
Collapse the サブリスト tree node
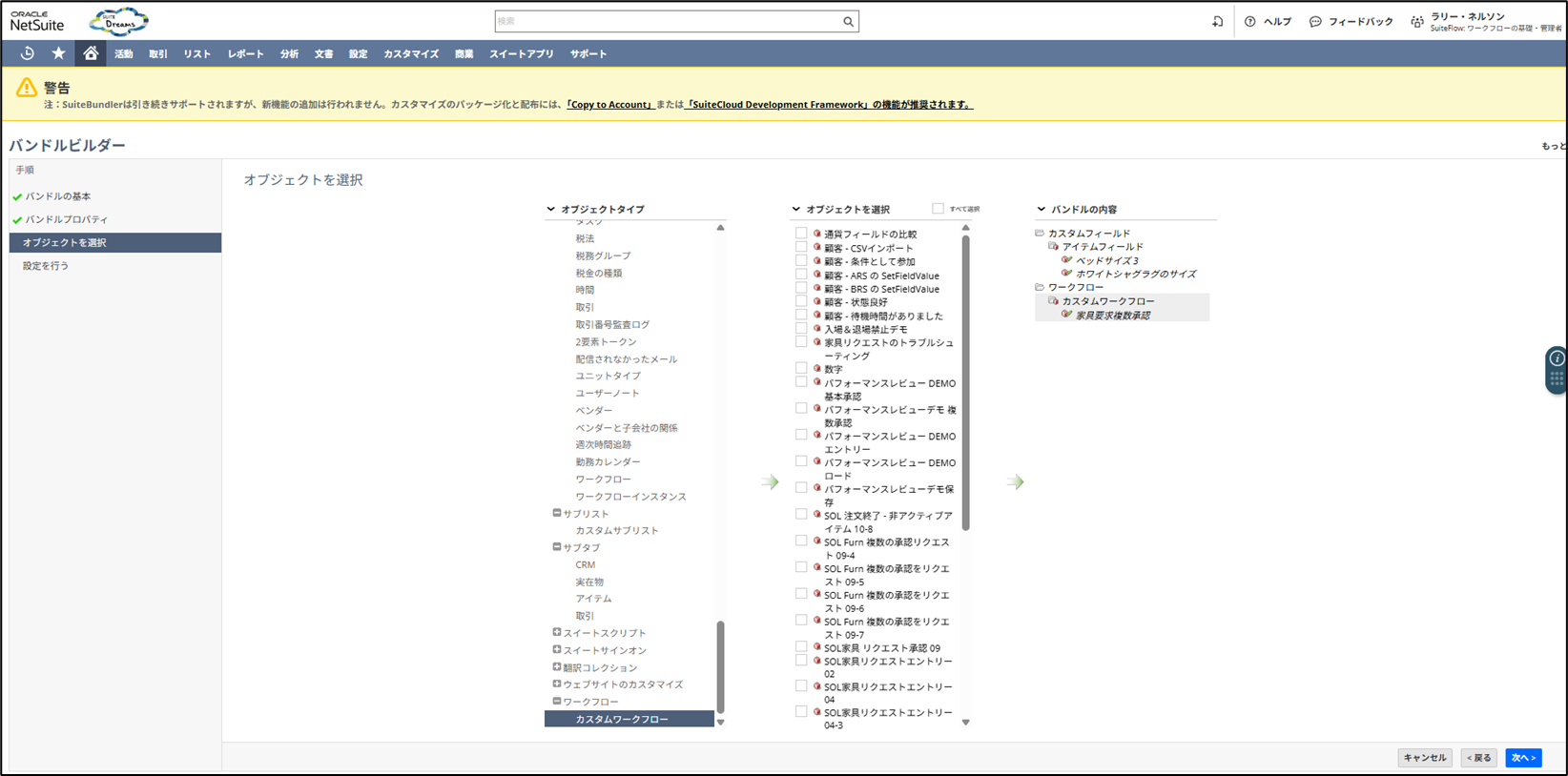tap(556, 513)
